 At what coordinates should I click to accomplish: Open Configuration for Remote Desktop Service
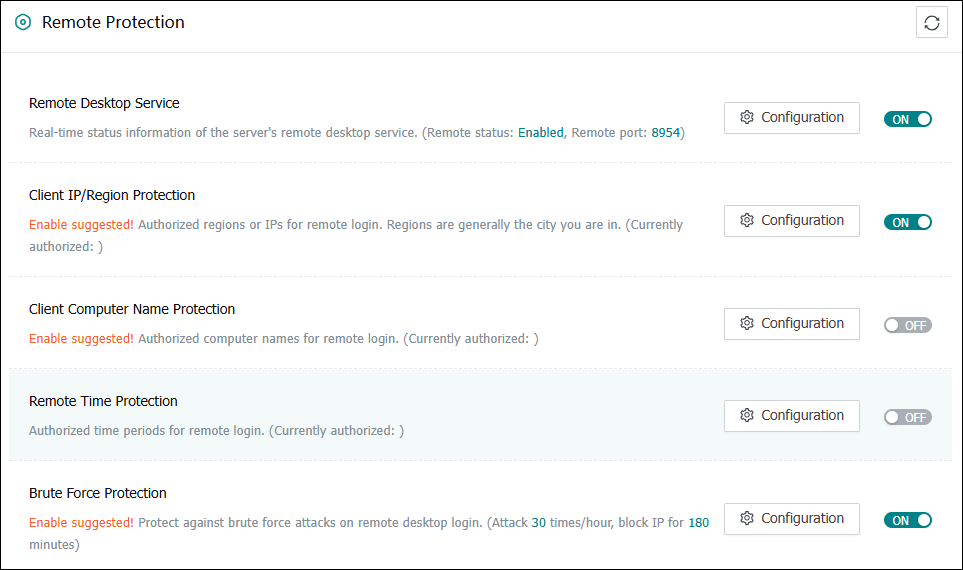792,118
